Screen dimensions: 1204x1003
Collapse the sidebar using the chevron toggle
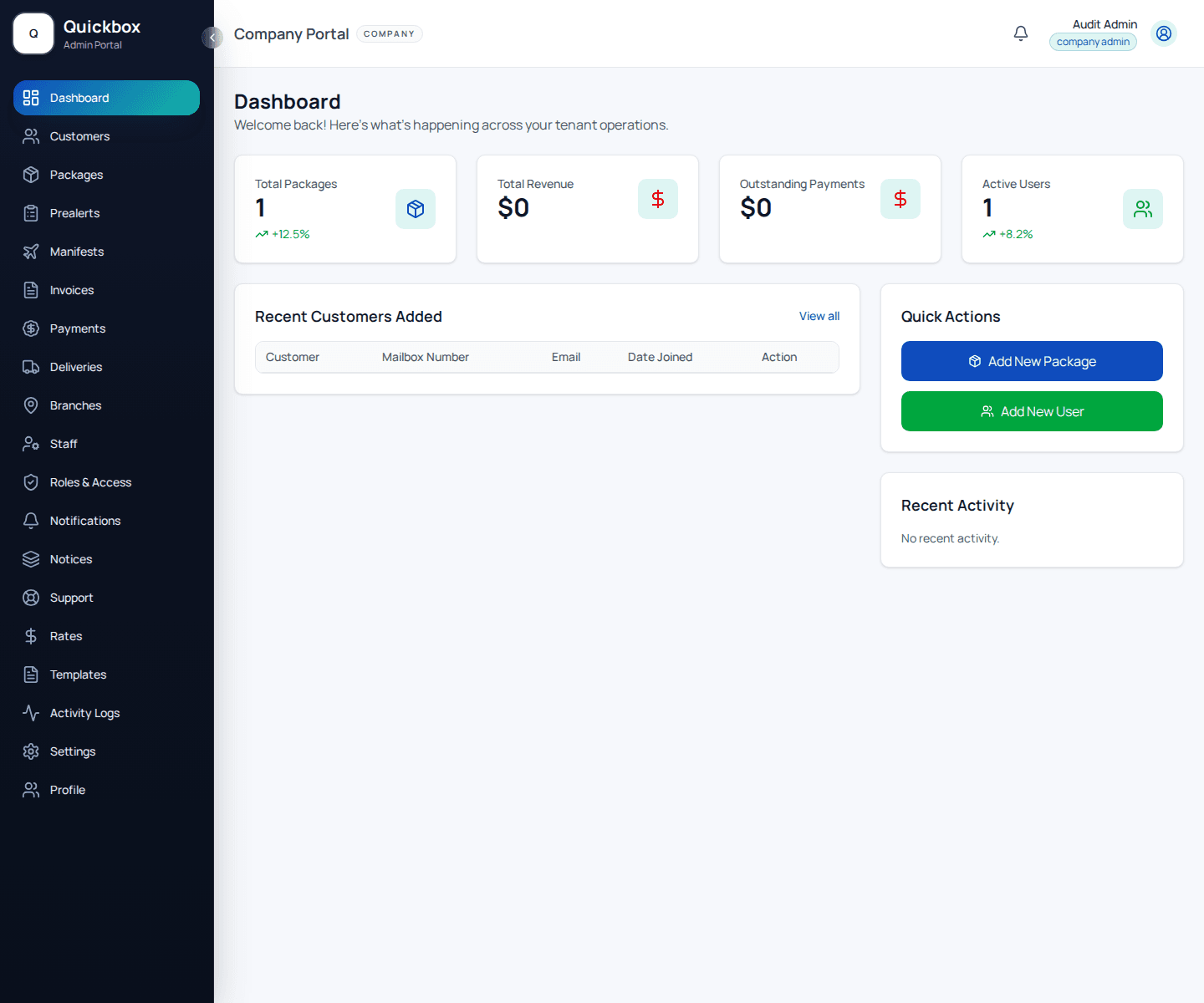212,38
